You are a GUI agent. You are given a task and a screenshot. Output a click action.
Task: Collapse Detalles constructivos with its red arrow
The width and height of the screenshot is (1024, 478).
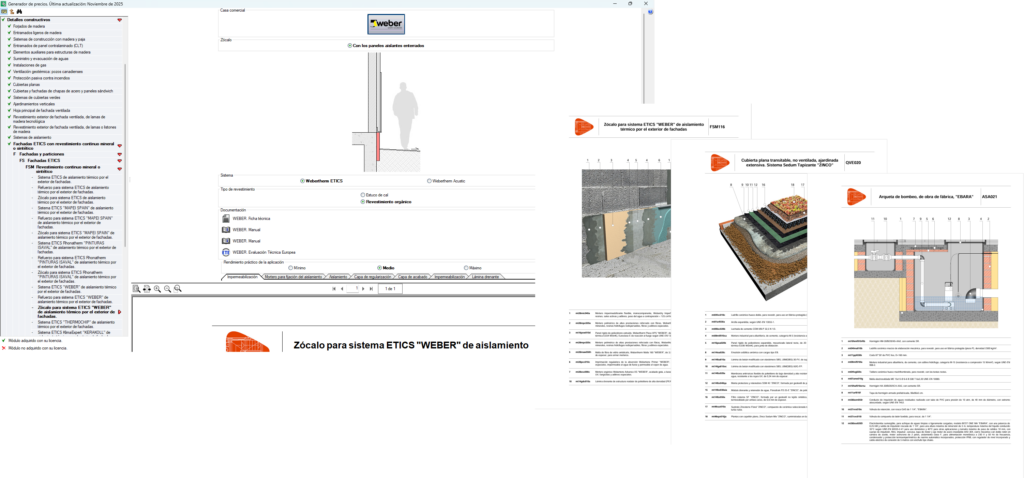pyautogui.click(x=120, y=20)
